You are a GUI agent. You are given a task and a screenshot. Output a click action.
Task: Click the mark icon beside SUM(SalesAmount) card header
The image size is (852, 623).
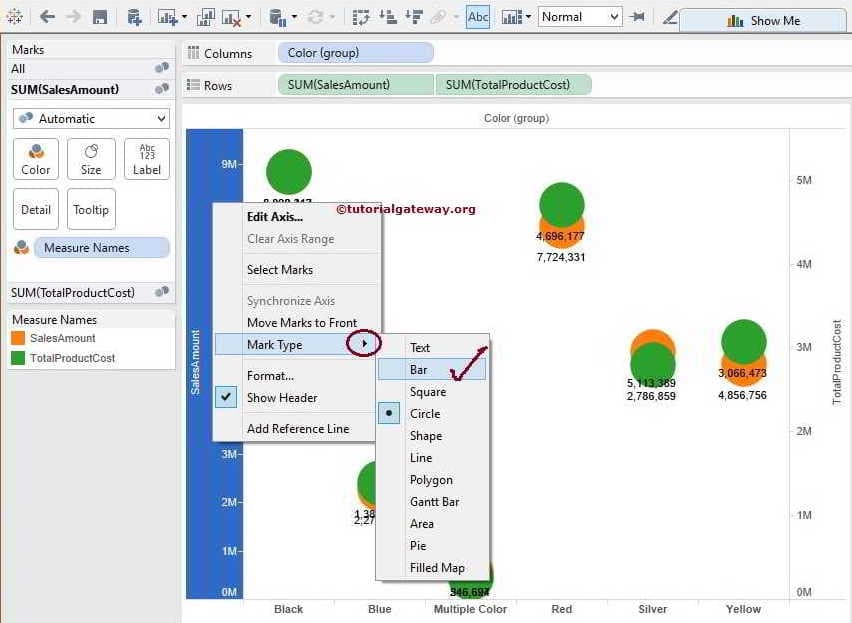point(162,89)
